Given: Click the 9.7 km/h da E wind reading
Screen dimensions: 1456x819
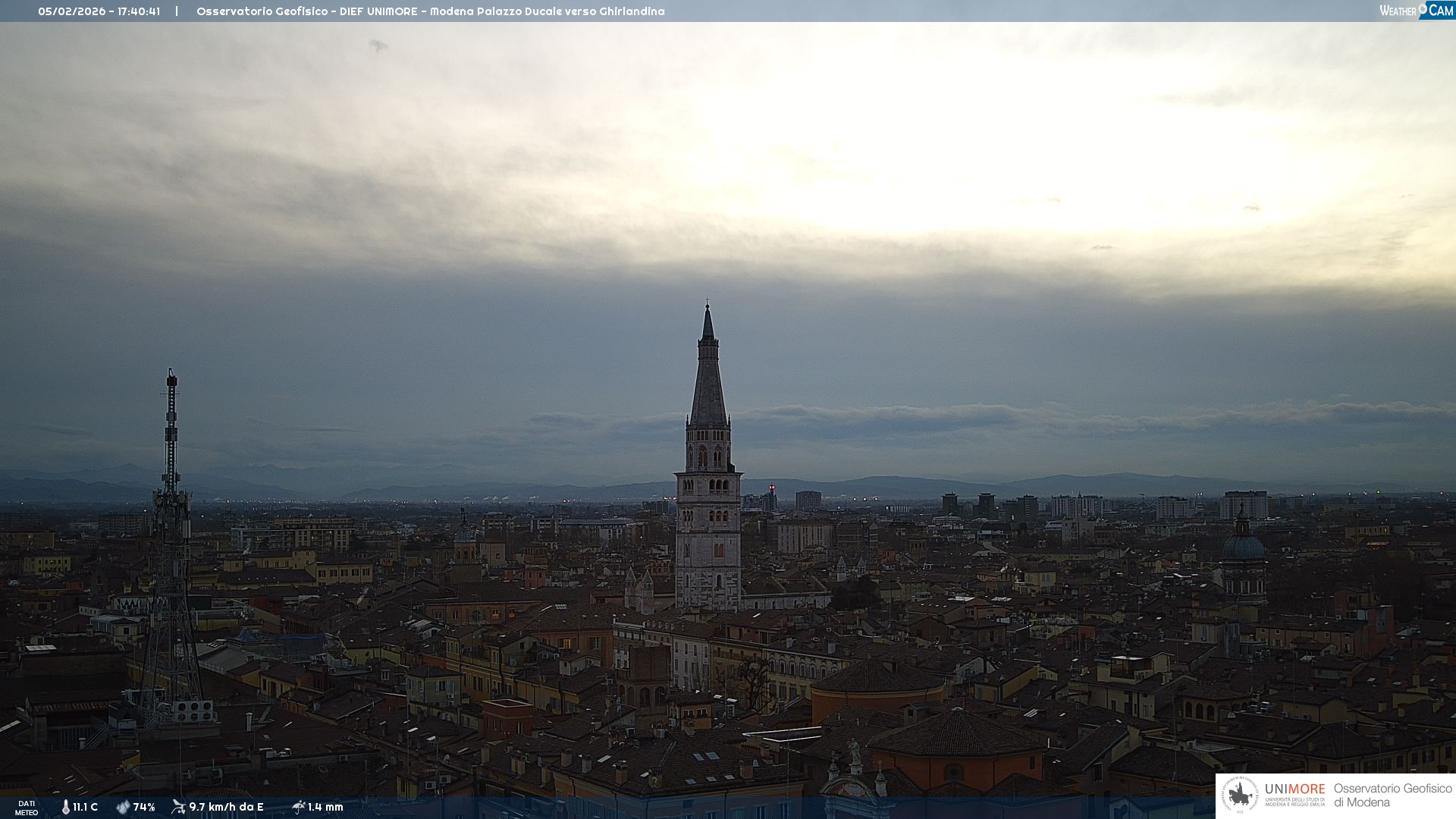Looking at the screenshot, I should (226, 808).
